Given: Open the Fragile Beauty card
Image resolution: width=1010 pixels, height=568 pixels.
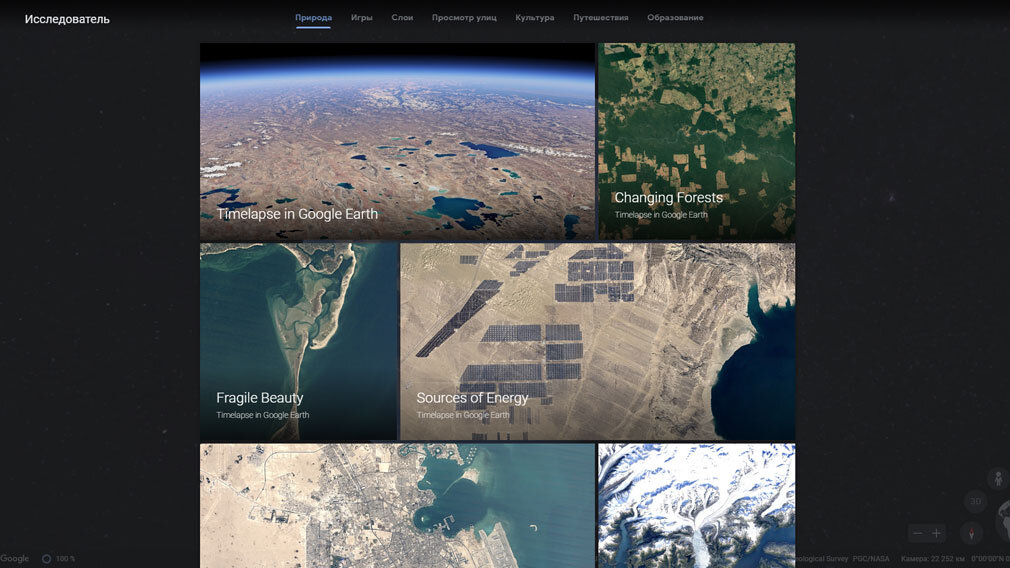Looking at the screenshot, I should click(x=299, y=341).
